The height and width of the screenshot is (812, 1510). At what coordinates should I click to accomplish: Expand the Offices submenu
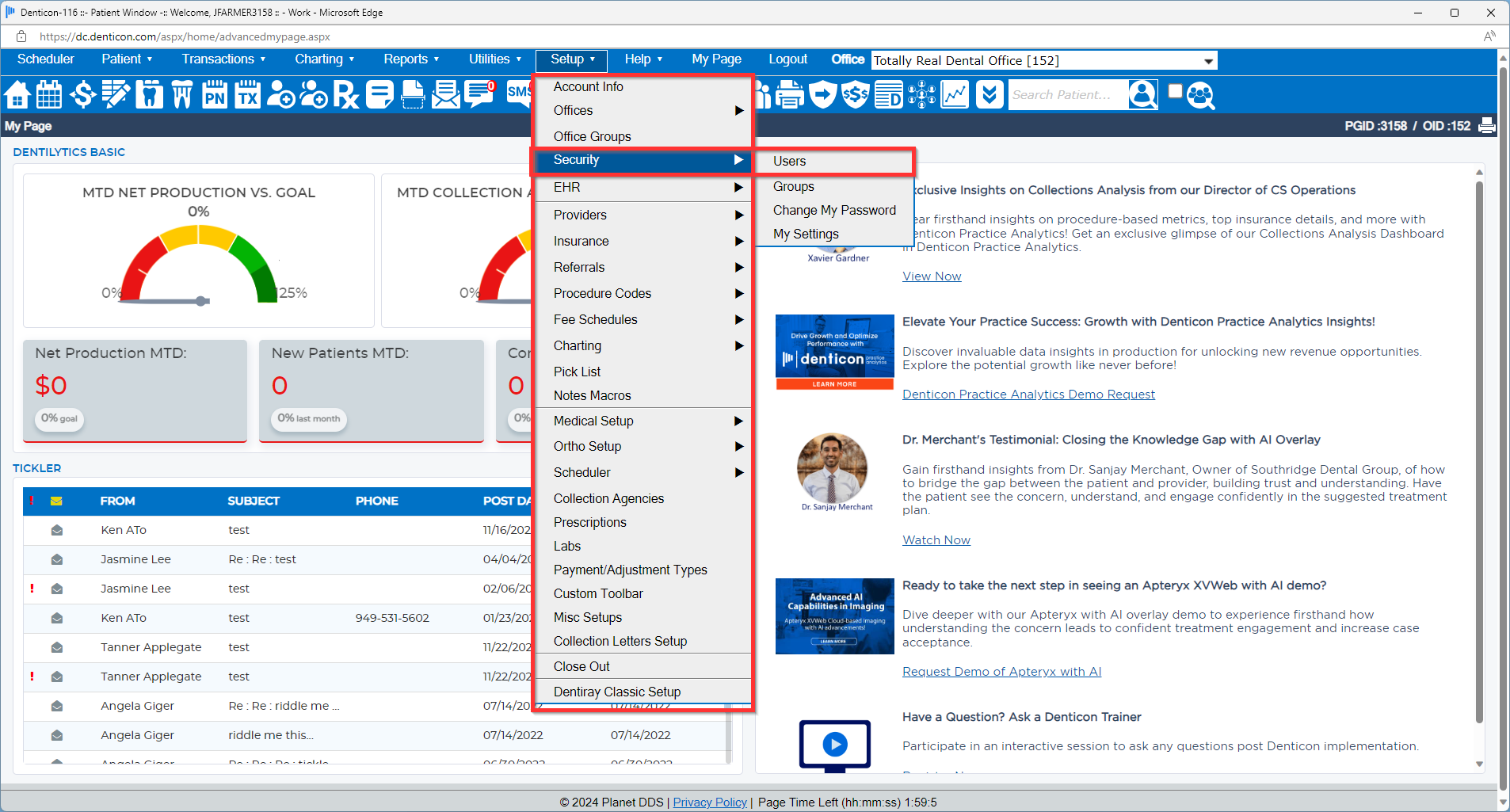[643, 111]
